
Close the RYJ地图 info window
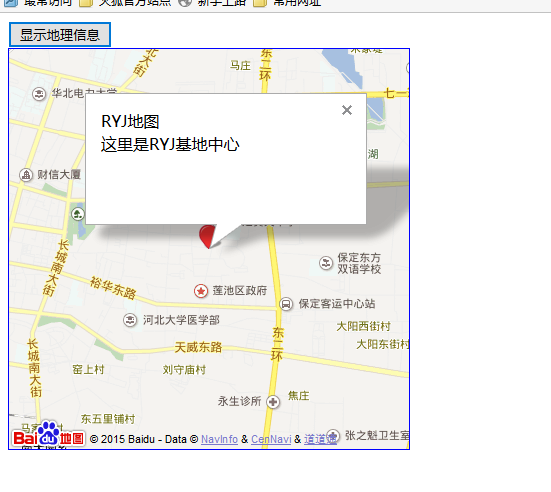[x=347, y=110]
